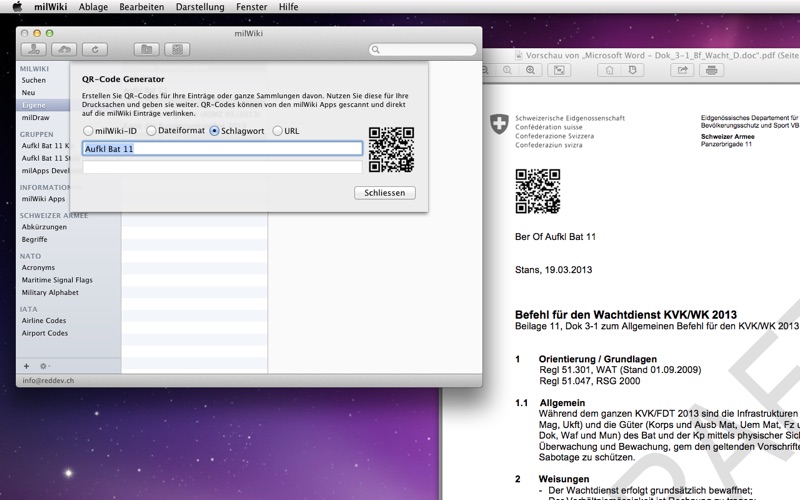The image size is (800, 500).
Task: Click 'Ber Of Aufkl Bat 11' in PDF
Action: 555,237
